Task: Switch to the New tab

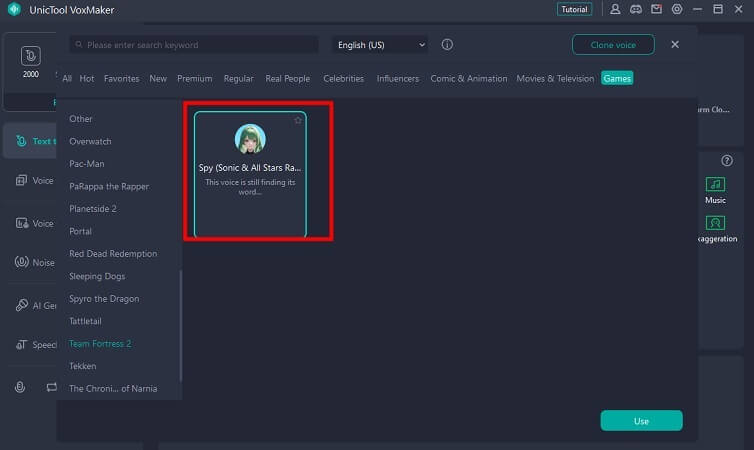Action: pos(158,78)
